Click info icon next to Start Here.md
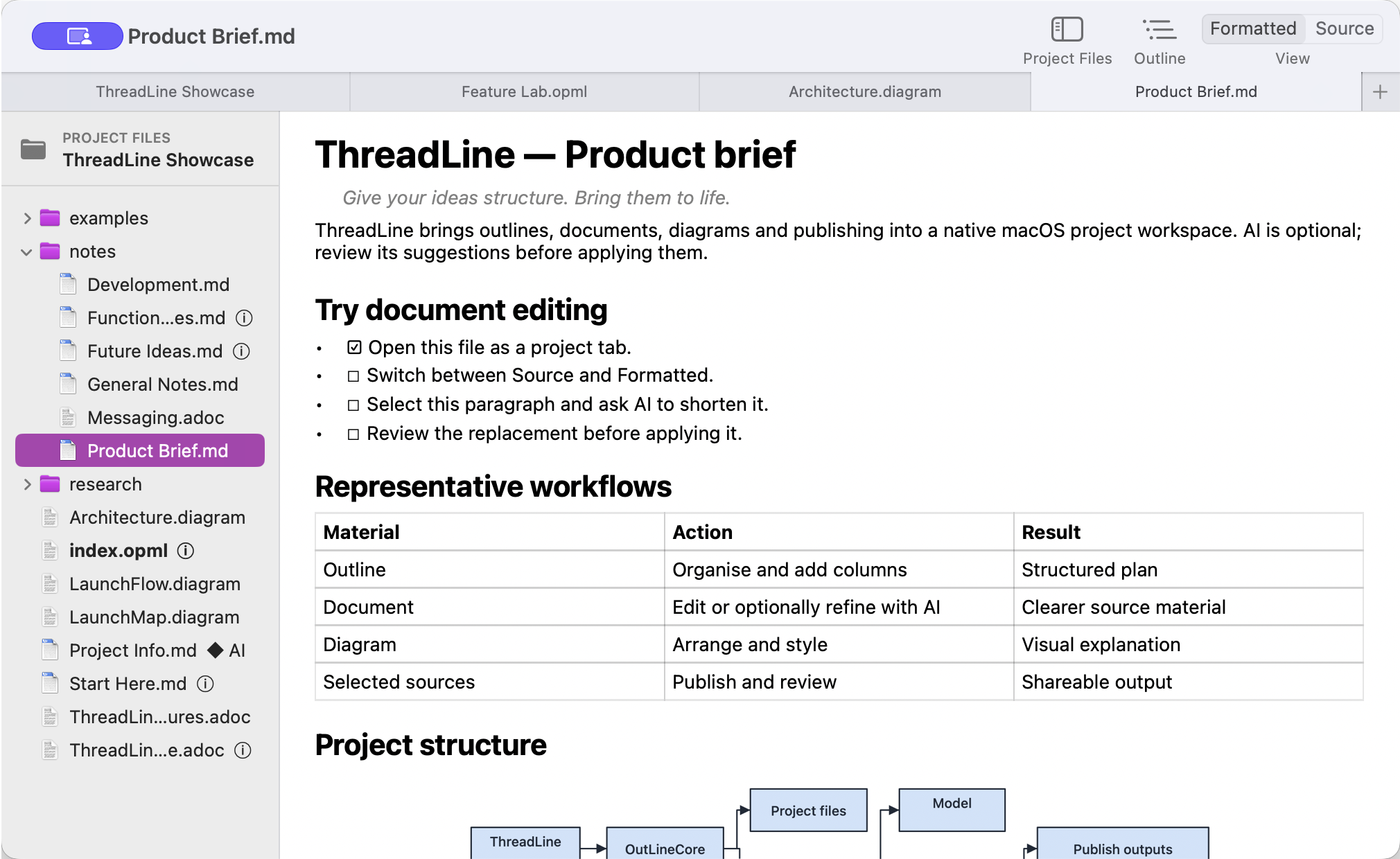The image size is (1400, 859). click(x=205, y=684)
